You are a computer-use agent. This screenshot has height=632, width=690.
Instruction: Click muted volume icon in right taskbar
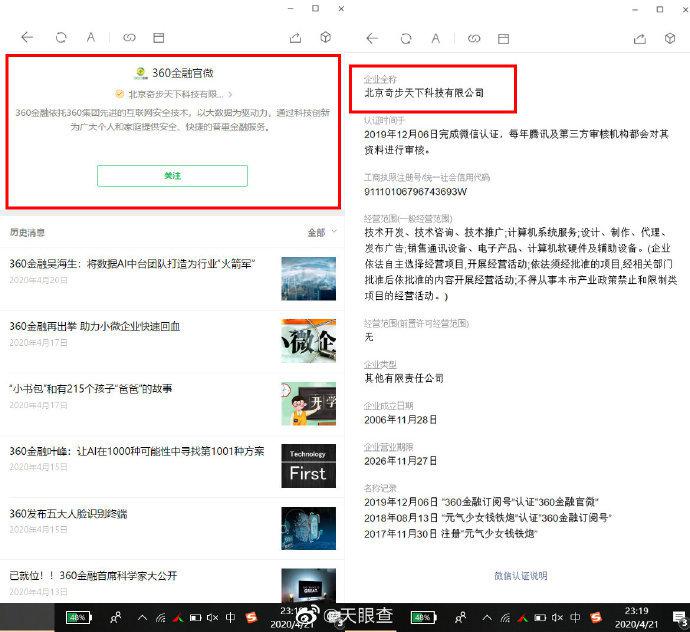click(558, 618)
